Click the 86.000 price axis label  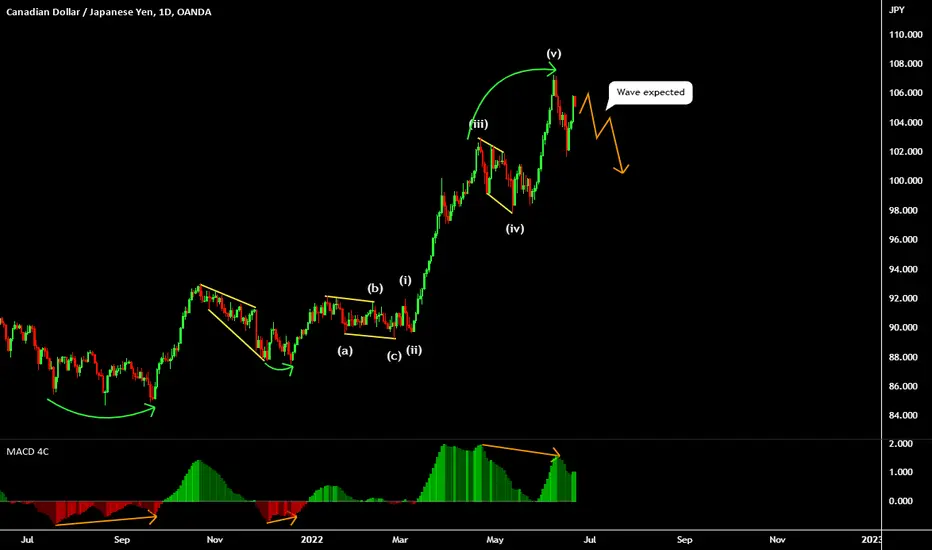coord(905,386)
